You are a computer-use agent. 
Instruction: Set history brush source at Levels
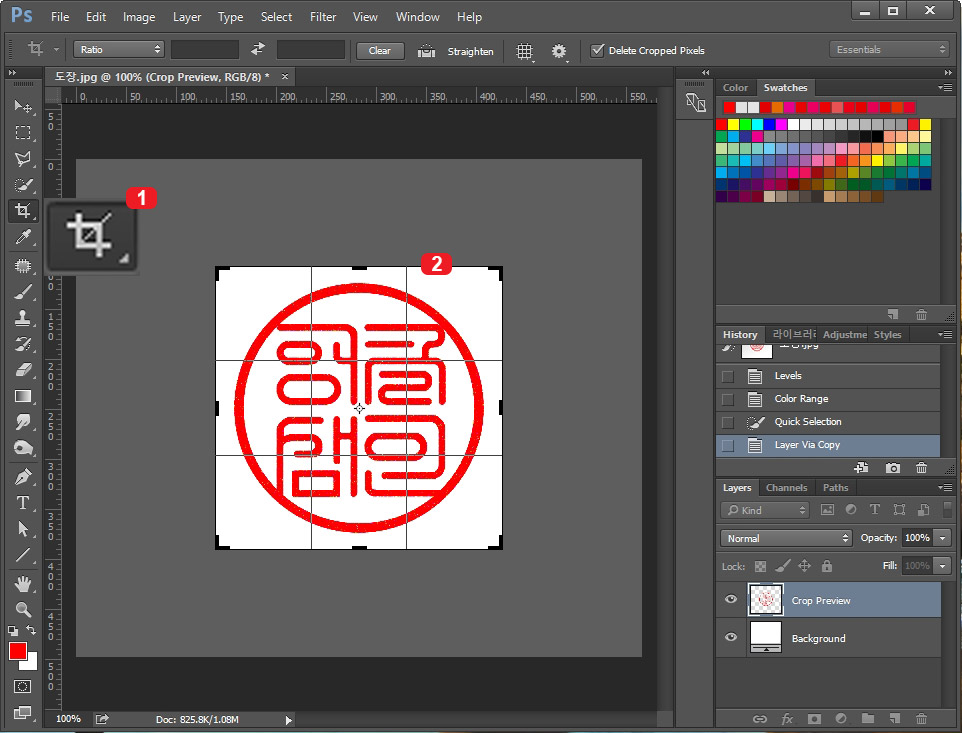(728, 376)
